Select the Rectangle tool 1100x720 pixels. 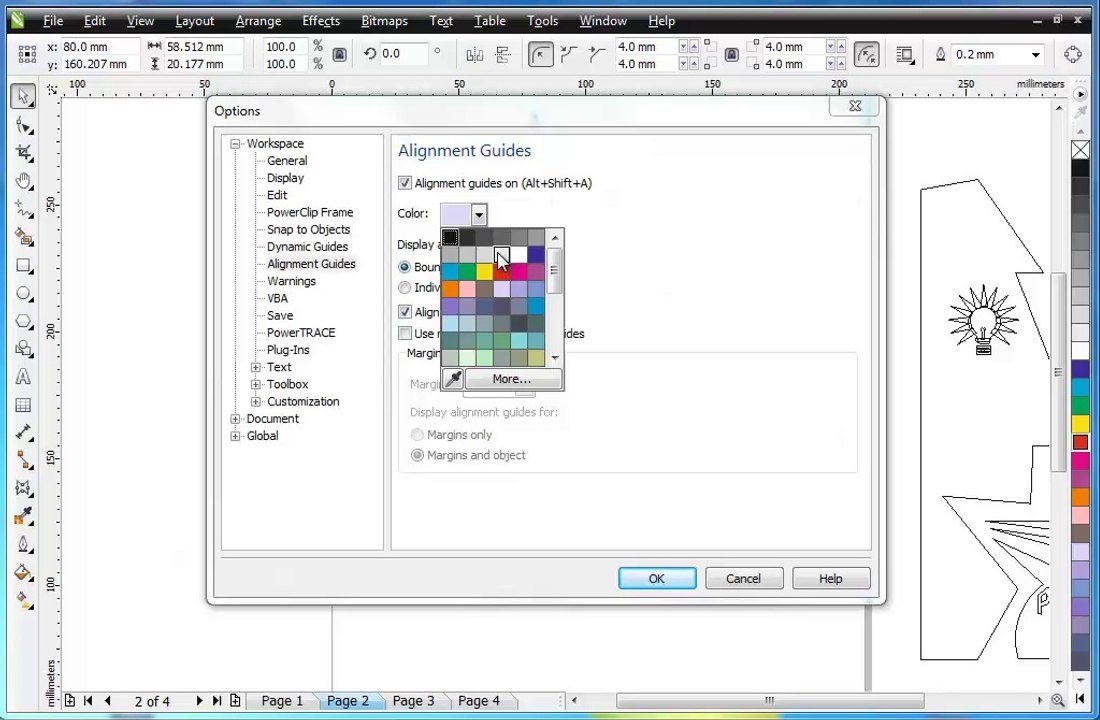pos(23,265)
